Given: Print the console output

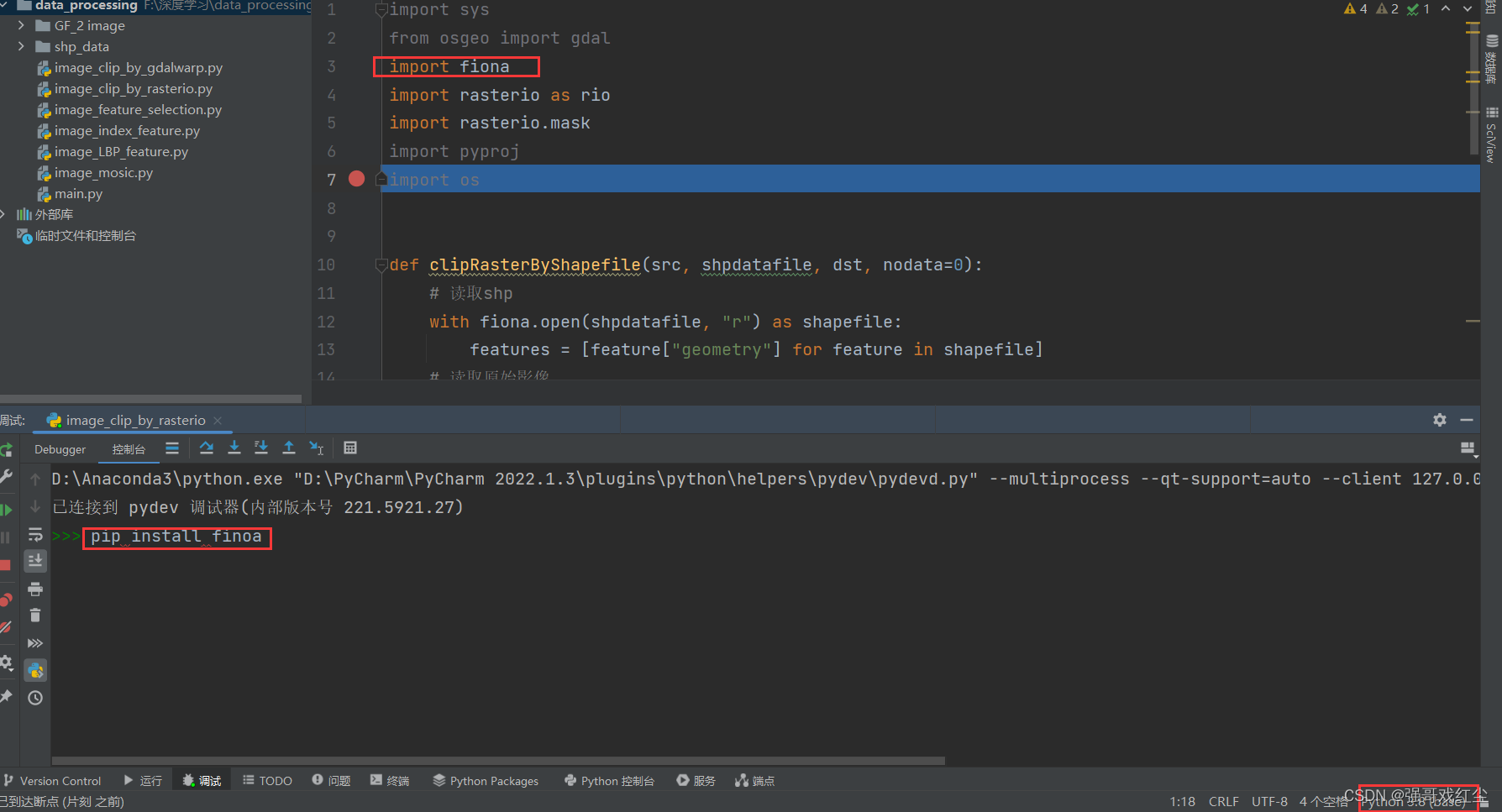Looking at the screenshot, I should [x=34, y=590].
